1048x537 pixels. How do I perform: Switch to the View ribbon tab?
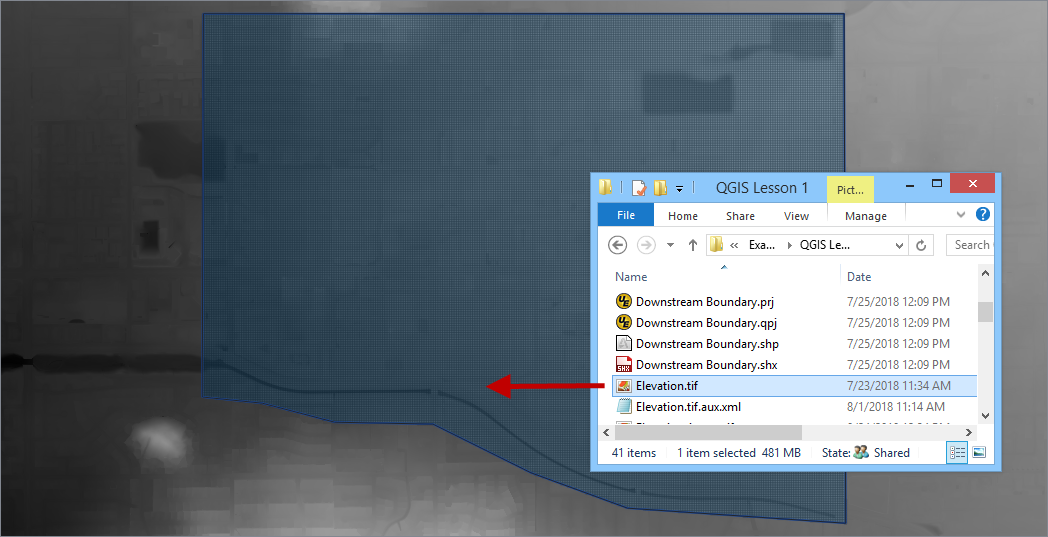coord(796,215)
